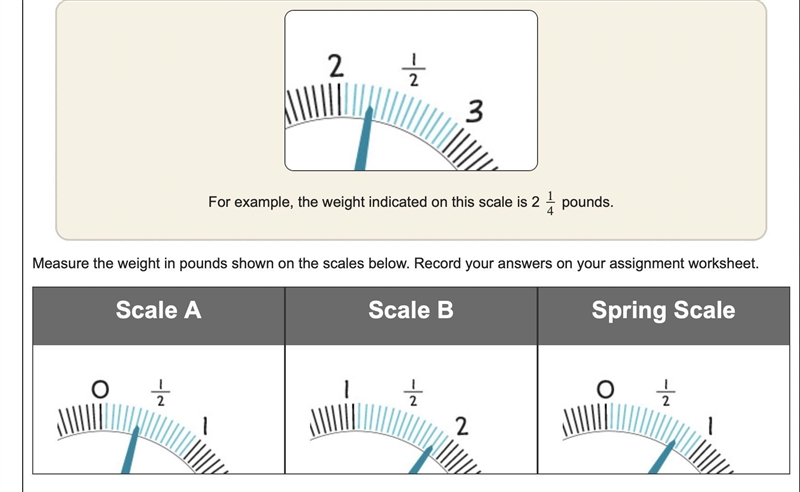Click the blue needle on Scale B

pos(422,459)
